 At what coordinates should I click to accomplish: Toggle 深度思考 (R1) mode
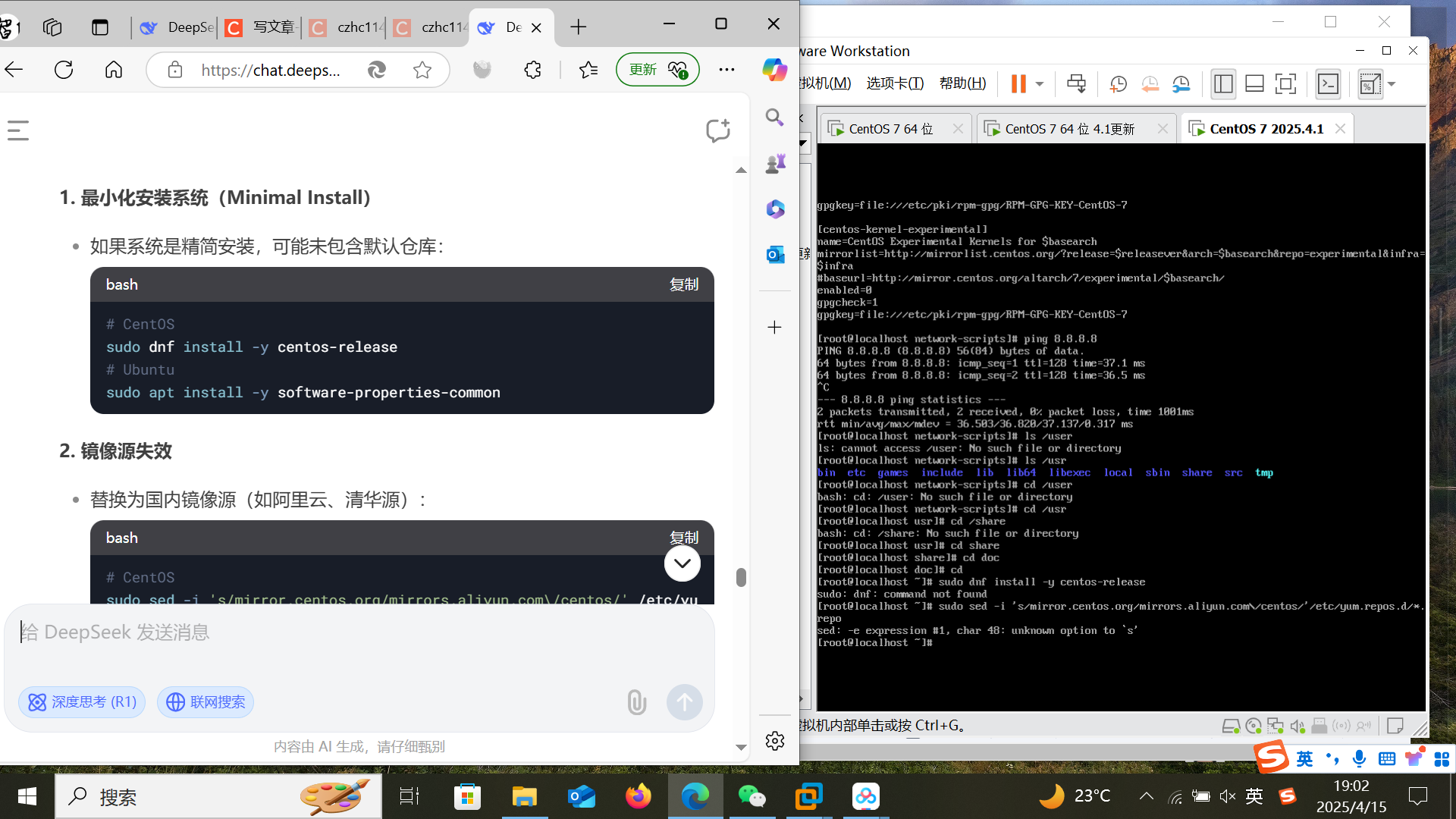coord(82,702)
